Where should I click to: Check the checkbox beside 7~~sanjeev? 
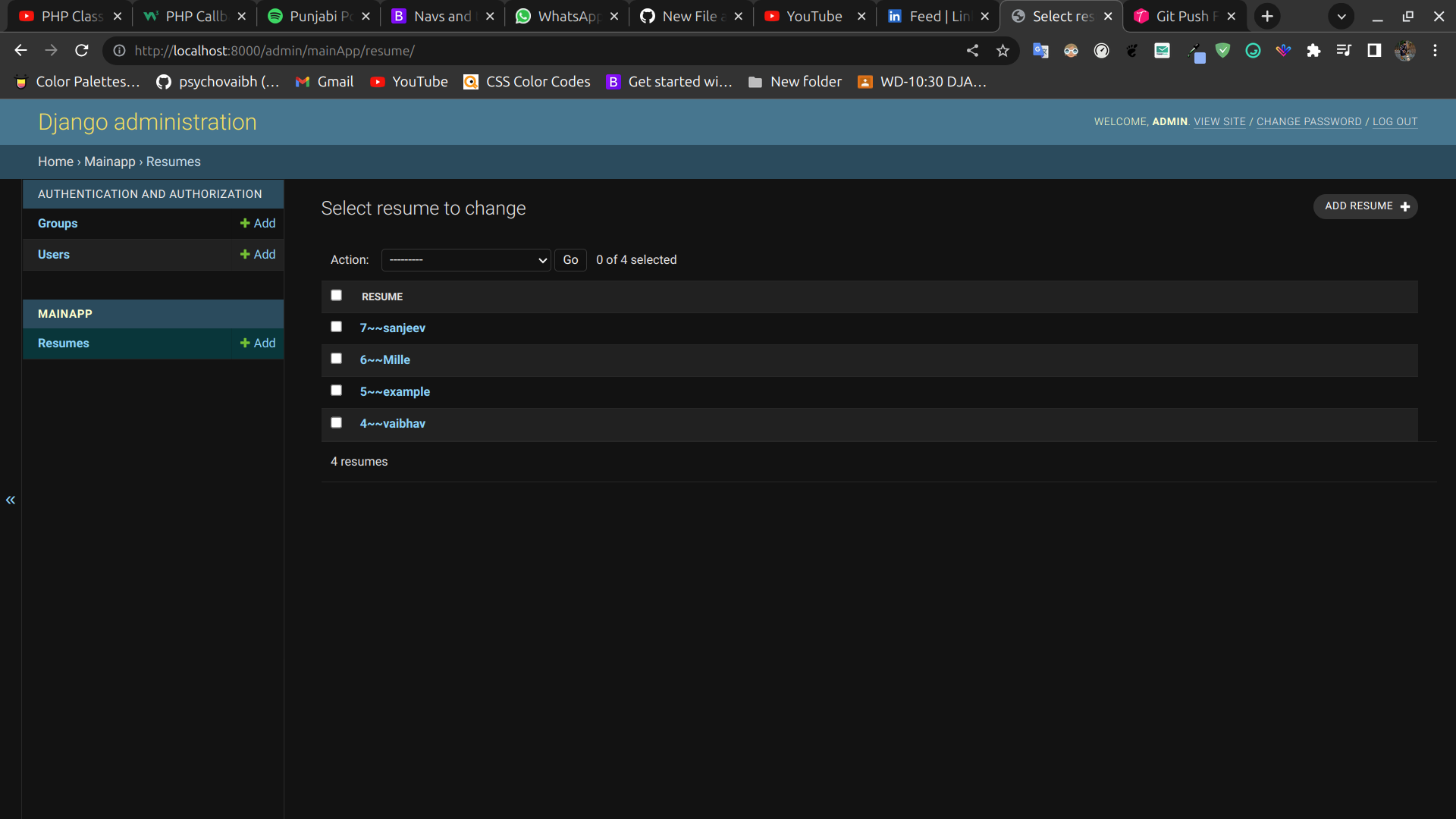[336, 326]
